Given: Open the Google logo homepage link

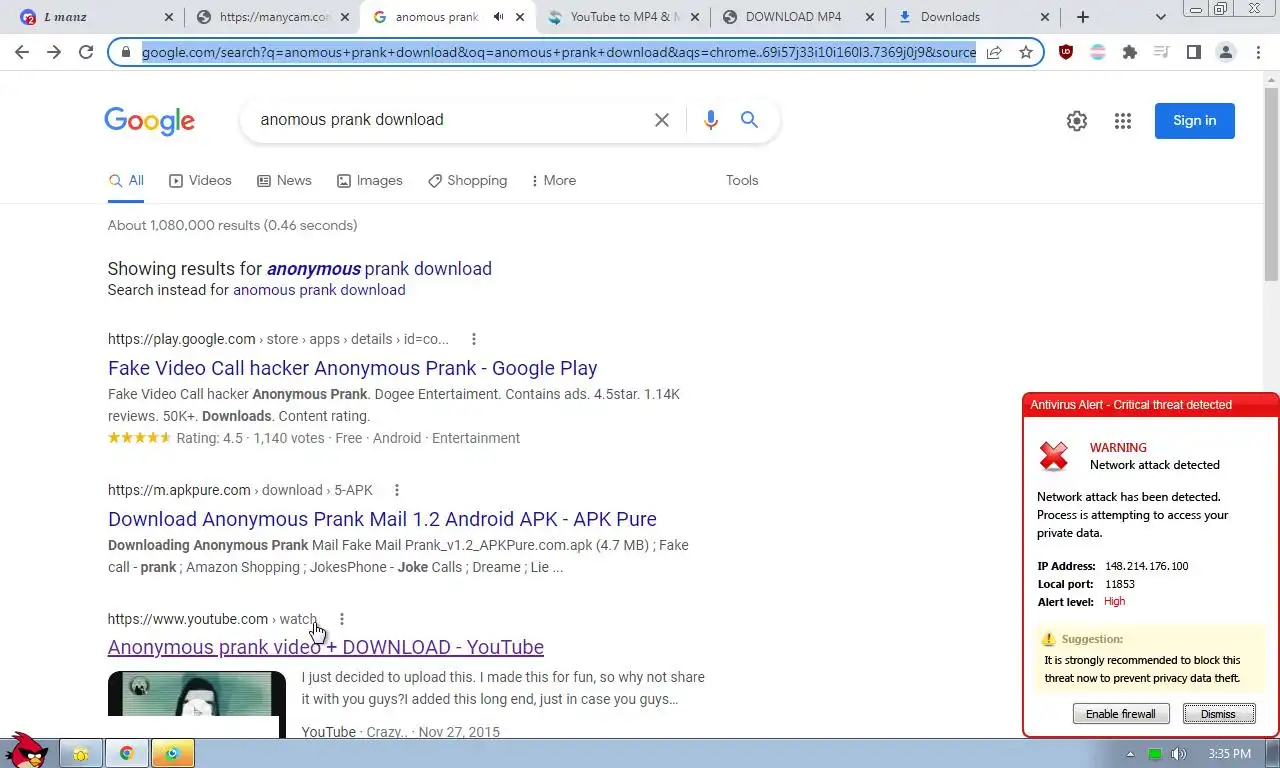Looking at the screenshot, I should point(150,121).
